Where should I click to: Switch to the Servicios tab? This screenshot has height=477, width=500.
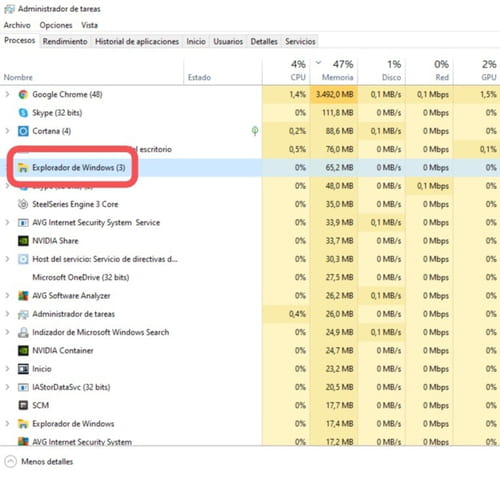[300, 42]
